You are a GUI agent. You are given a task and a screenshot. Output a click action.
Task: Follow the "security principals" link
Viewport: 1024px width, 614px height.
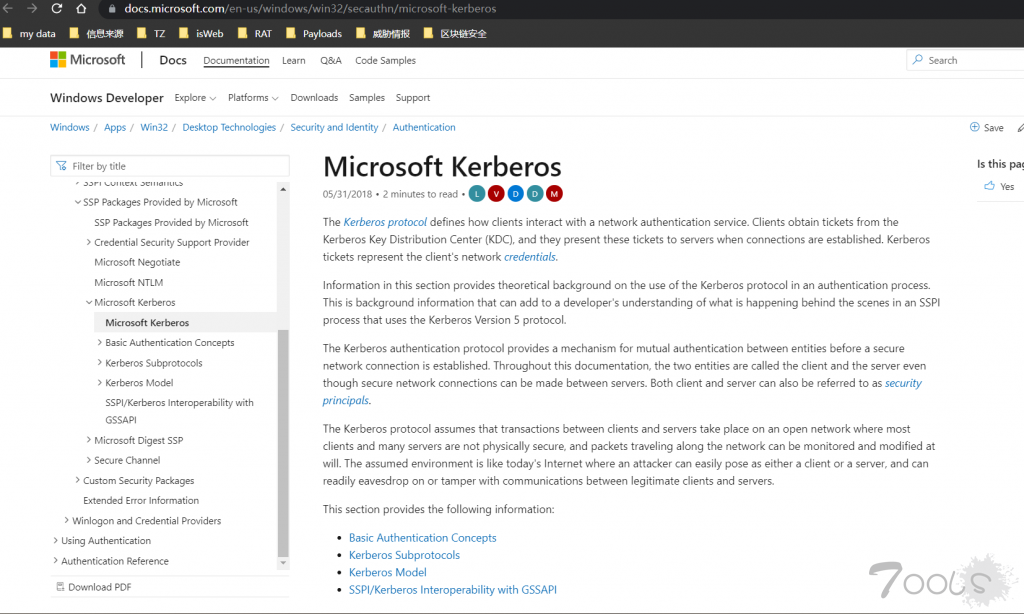pyautogui.click(x=903, y=383)
